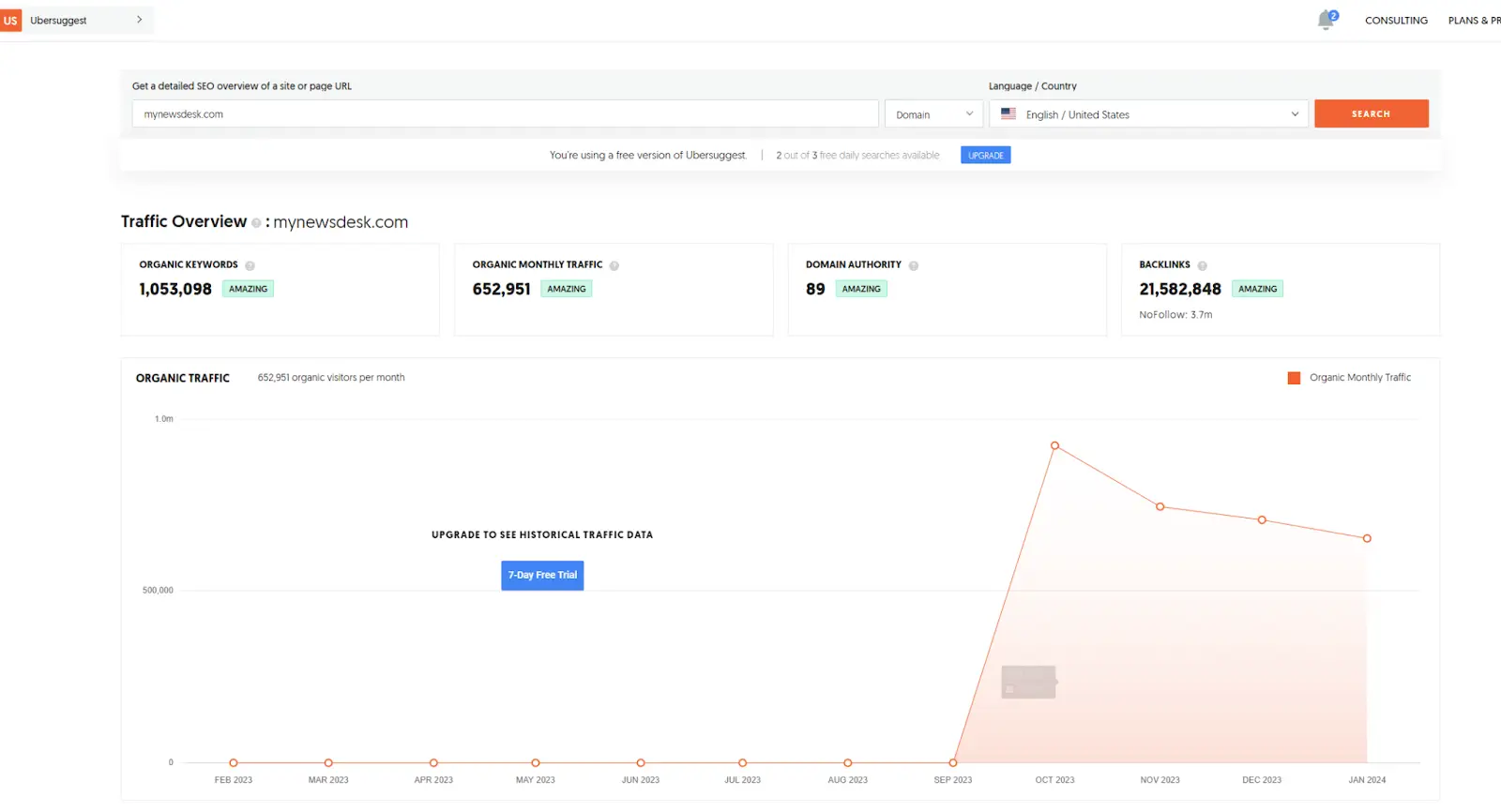Click the Domain Authority value 89
Viewport: 1501px width, 812px height.
[815, 289]
